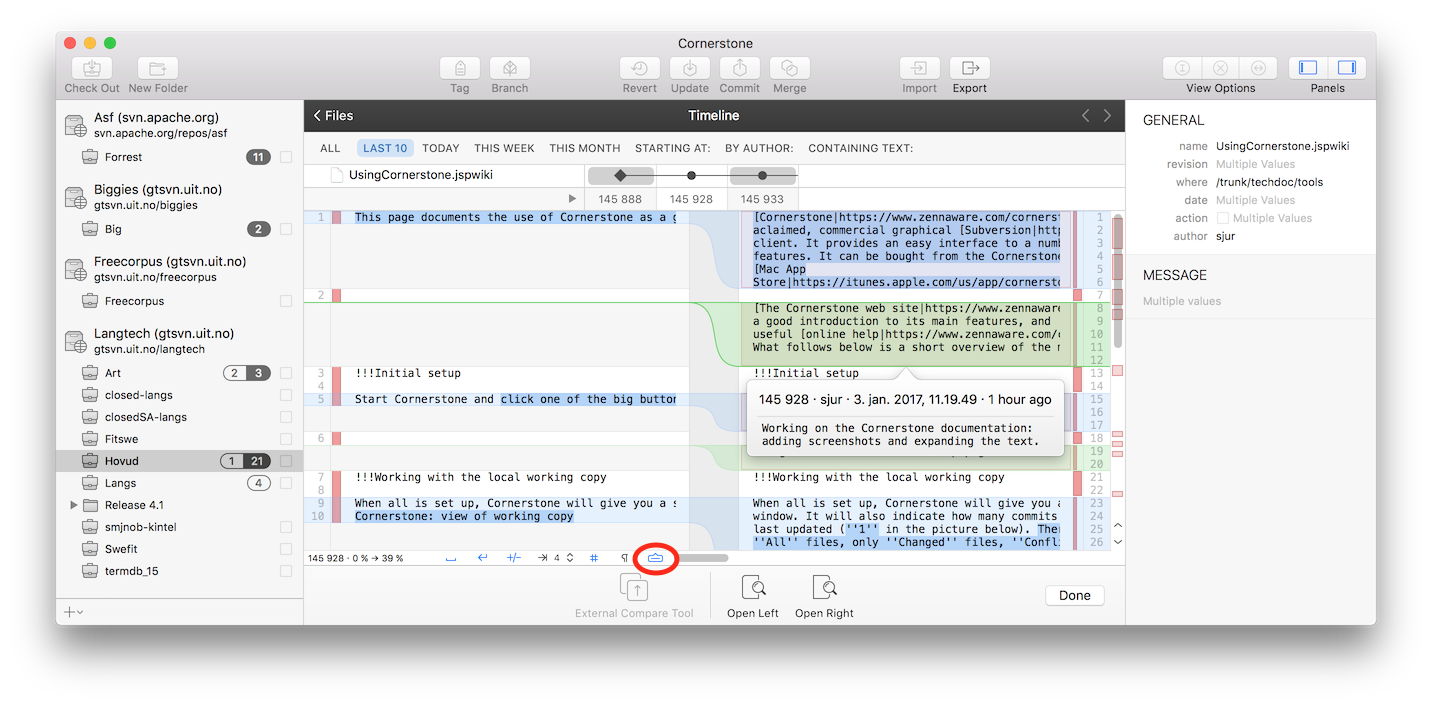This screenshot has height=705, width=1432.
Task: Click Open Right
Action: (824, 596)
